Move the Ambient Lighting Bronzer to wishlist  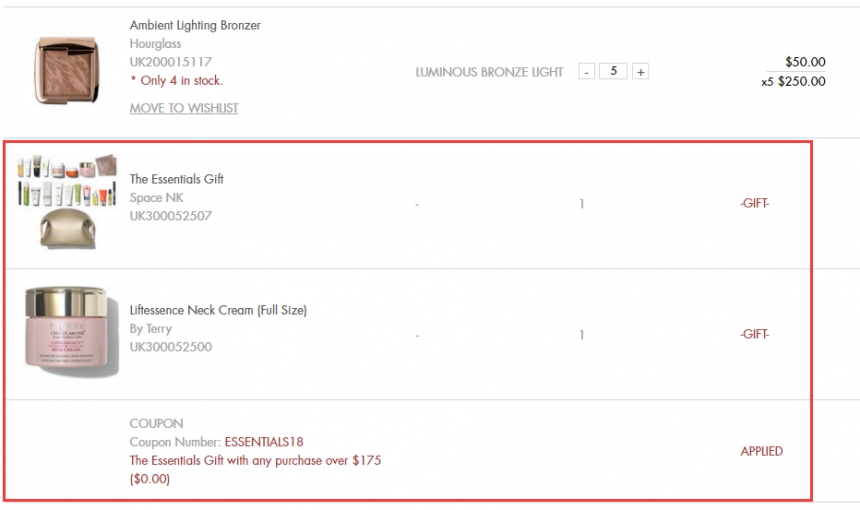(x=184, y=108)
